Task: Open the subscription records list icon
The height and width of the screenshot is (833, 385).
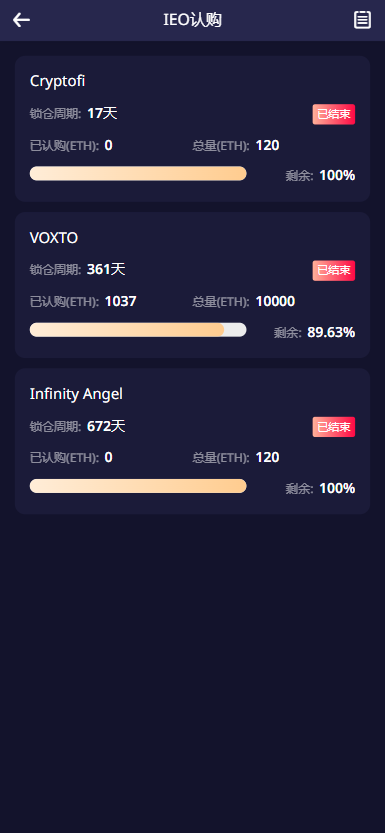Action: (x=362, y=20)
